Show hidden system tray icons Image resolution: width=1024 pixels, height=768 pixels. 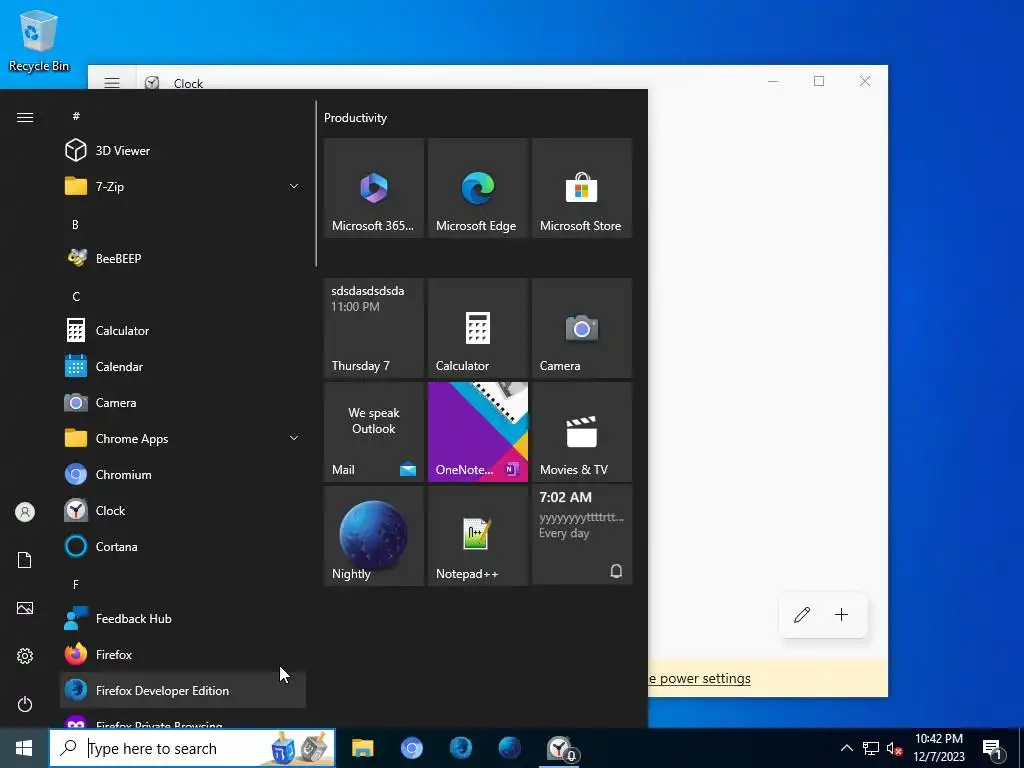[x=846, y=748]
